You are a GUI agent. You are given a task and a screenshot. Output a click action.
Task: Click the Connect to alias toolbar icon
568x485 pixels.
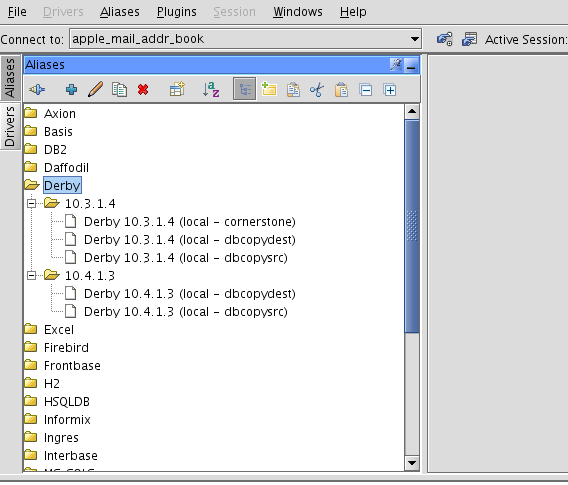point(37,89)
